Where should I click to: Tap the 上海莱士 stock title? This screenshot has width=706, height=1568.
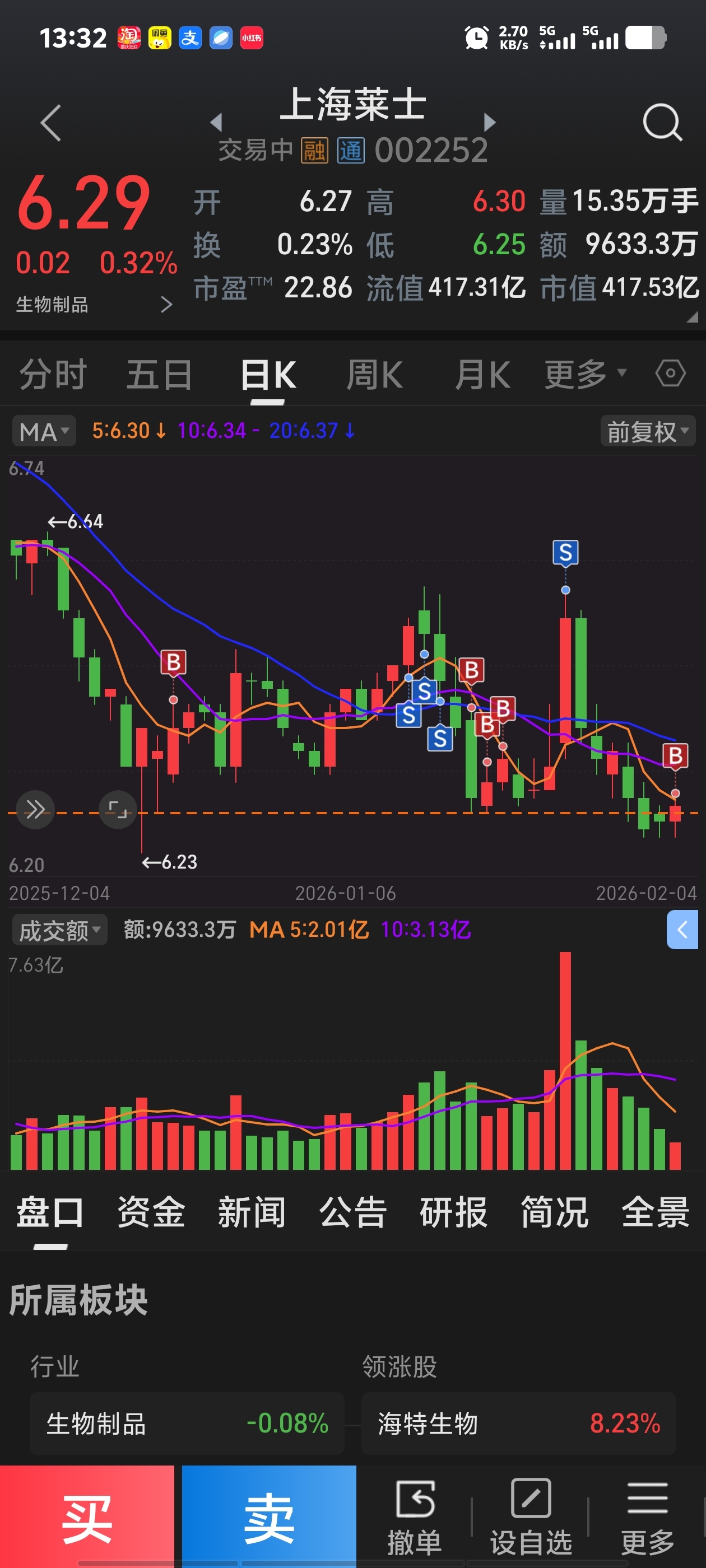[352, 105]
